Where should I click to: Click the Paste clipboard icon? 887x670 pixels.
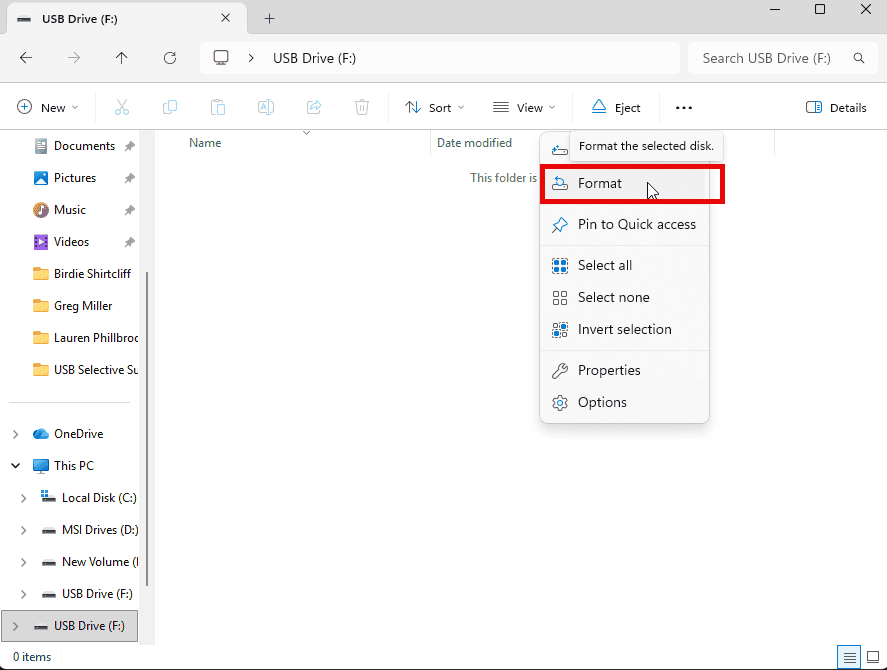point(218,107)
